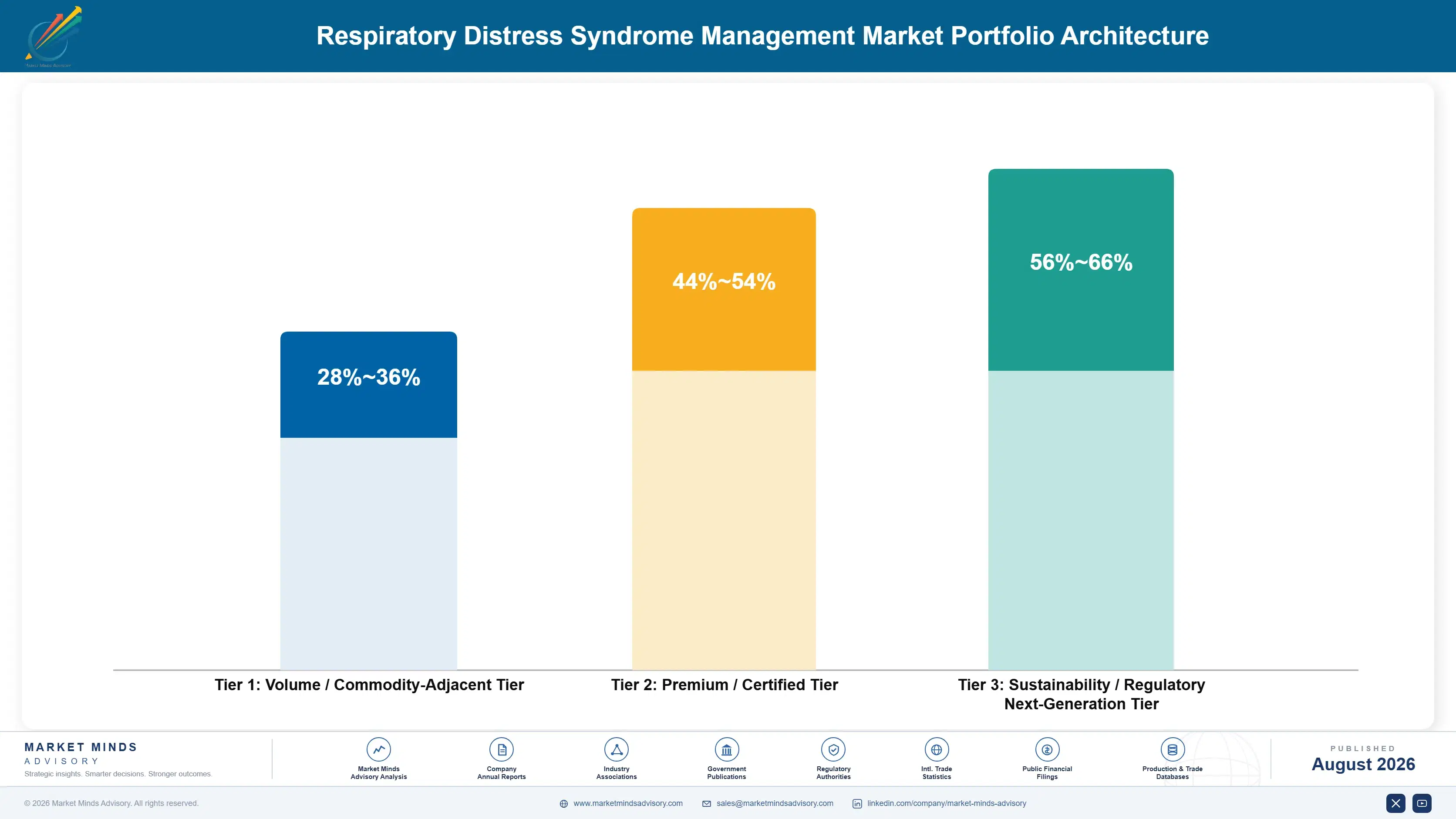The image size is (1456, 819).
Task: Click the 'Public Financial Filings' caption
Action: click(x=1047, y=773)
